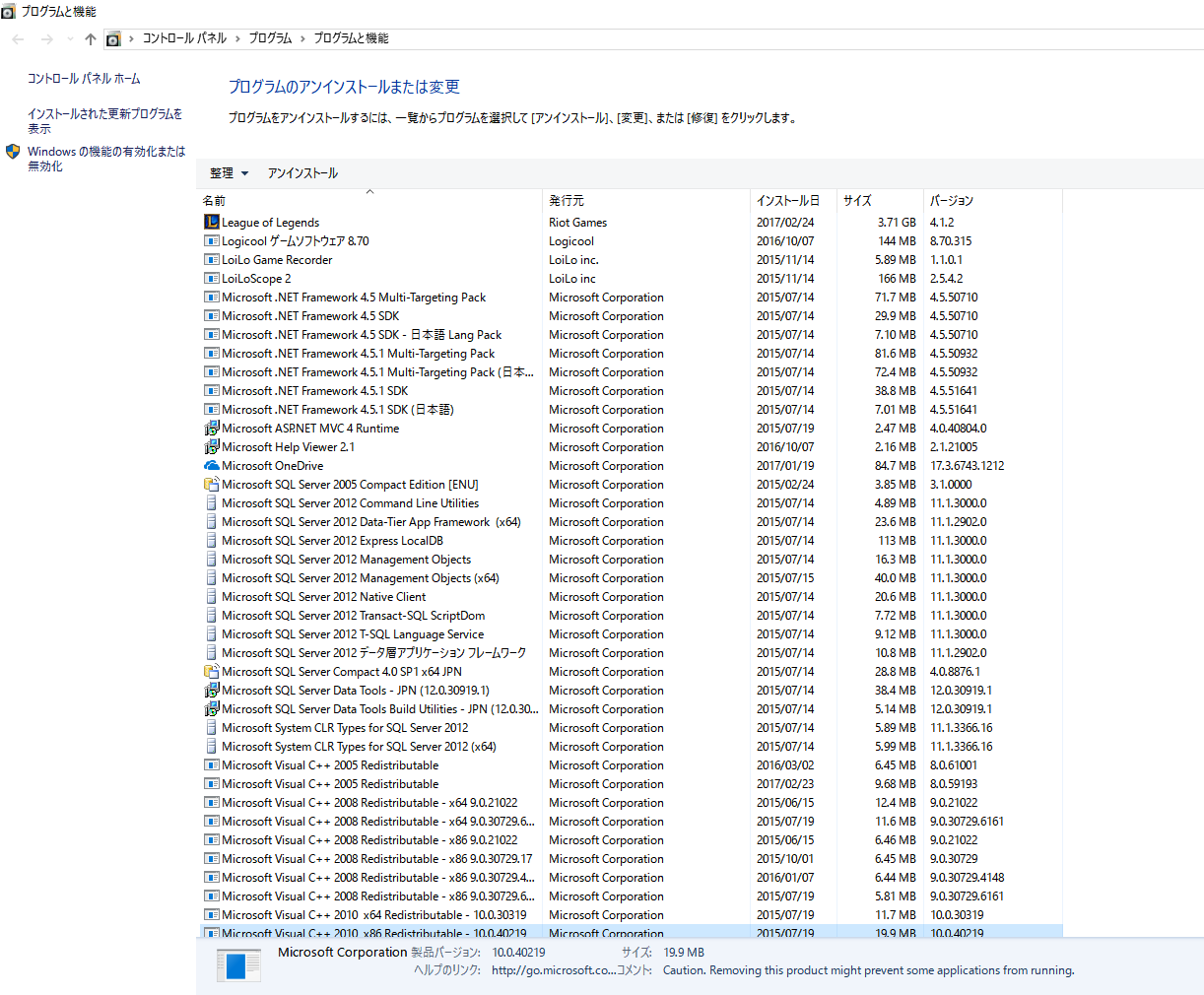Click the SQL Server 2012 Express LocalDB icon
This screenshot has height=995, width=1204.
[x=211, y=540]
